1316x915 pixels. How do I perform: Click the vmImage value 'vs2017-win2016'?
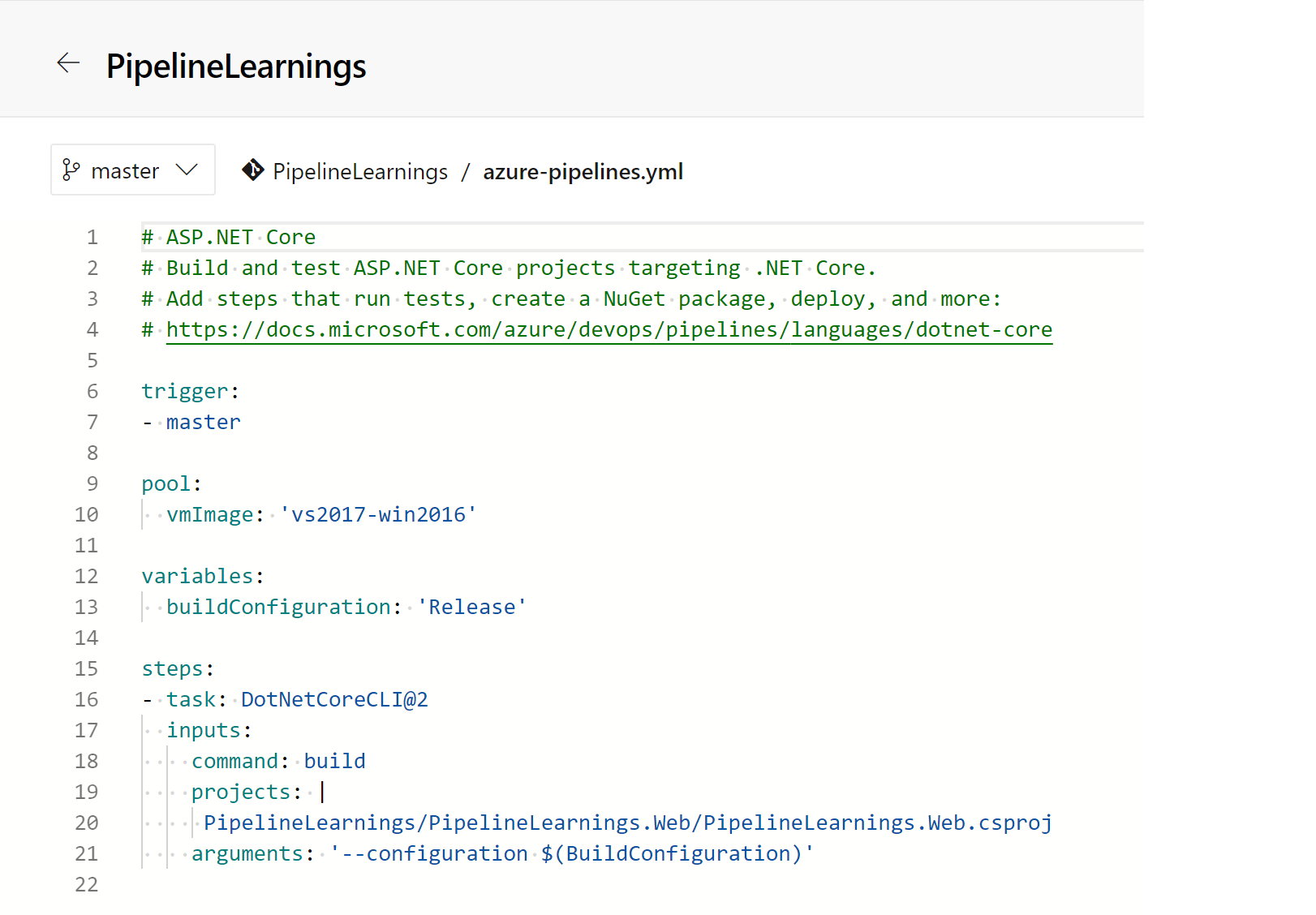pos(378,515)
